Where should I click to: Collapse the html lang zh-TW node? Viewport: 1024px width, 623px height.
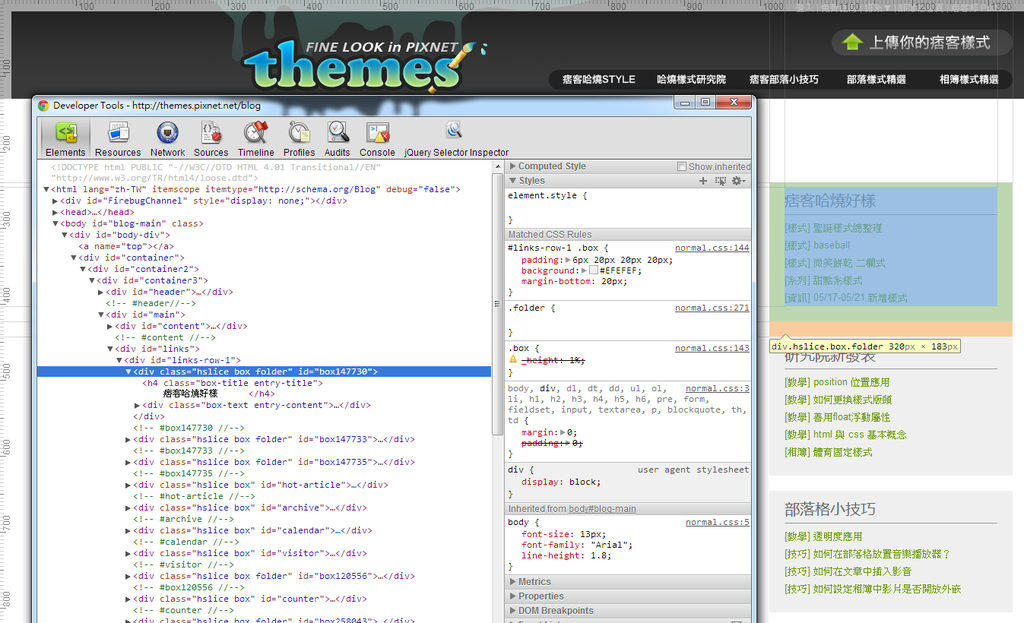tap(46, 189)
